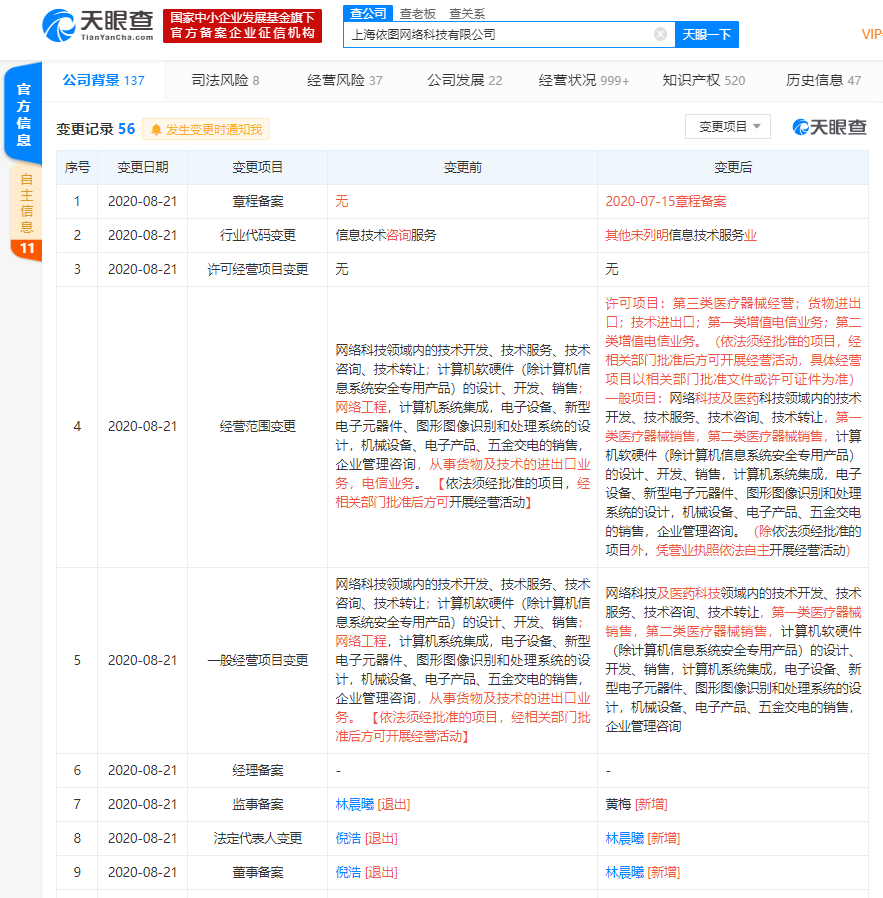Viewport: 883px width, 898px height.
Task: Open the 变更项目 filter dropdown
Action: [727, 127]
